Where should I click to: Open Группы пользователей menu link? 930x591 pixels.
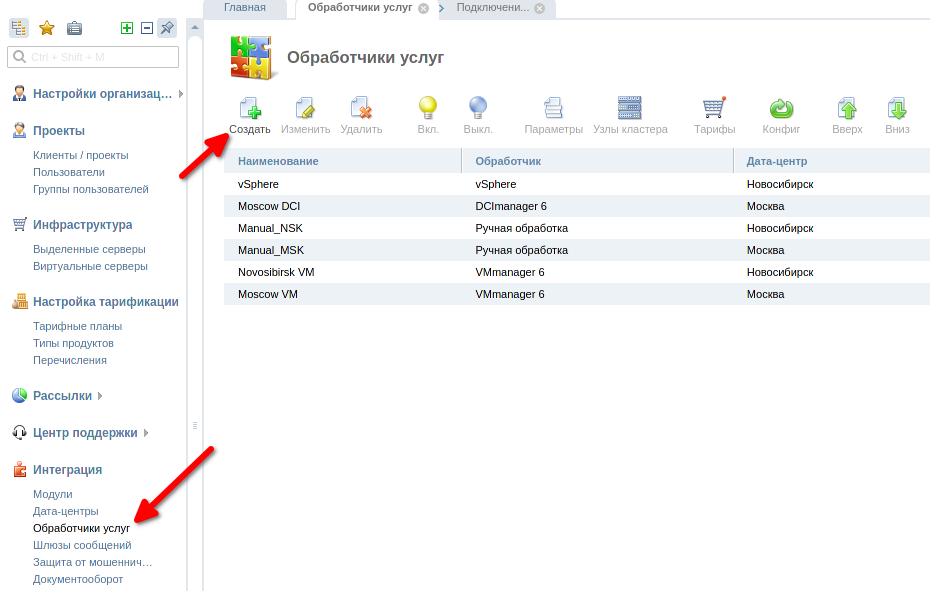click(x=91, y=189)
